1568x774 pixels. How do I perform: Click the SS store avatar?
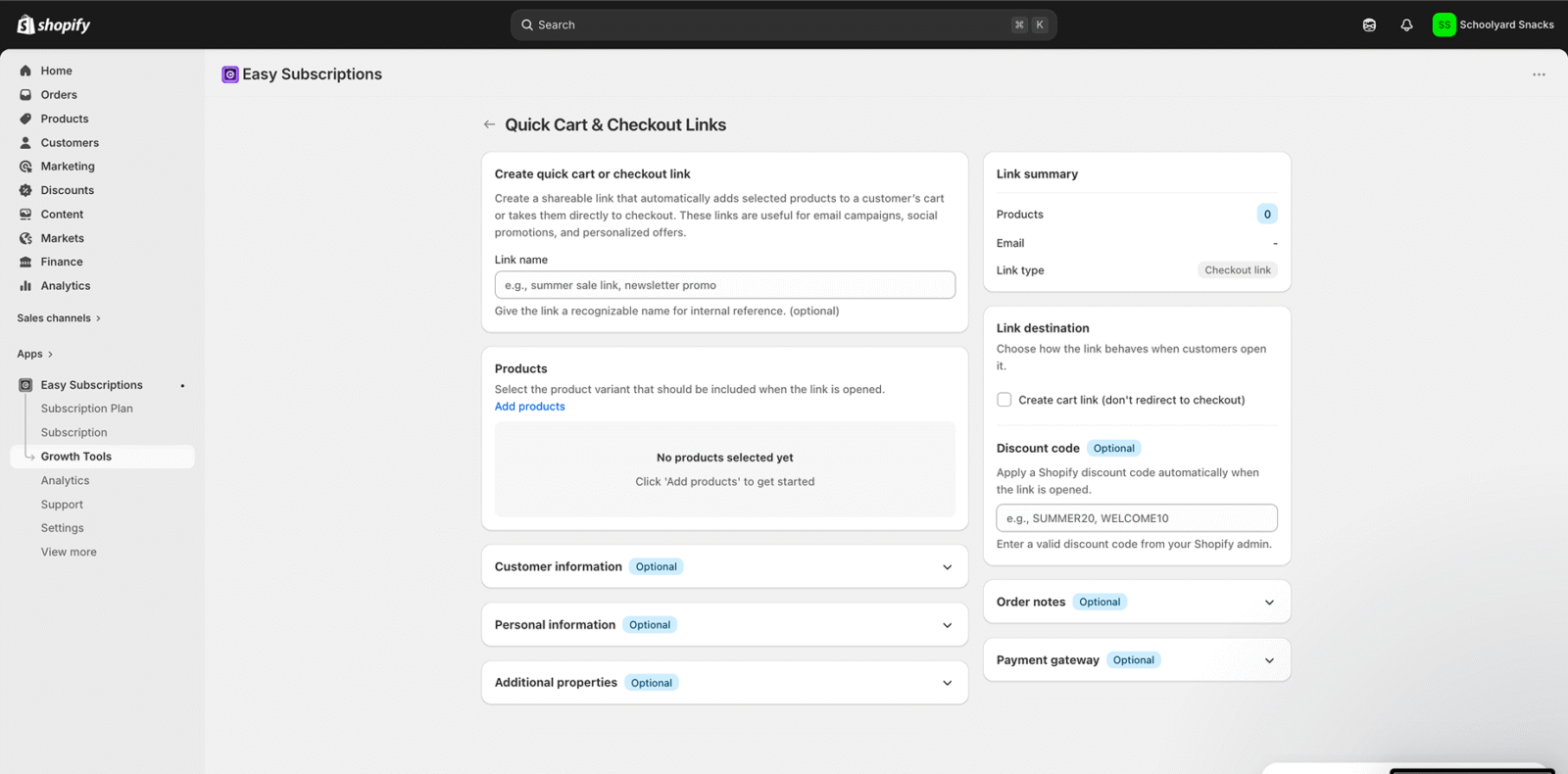point(1444,24)
